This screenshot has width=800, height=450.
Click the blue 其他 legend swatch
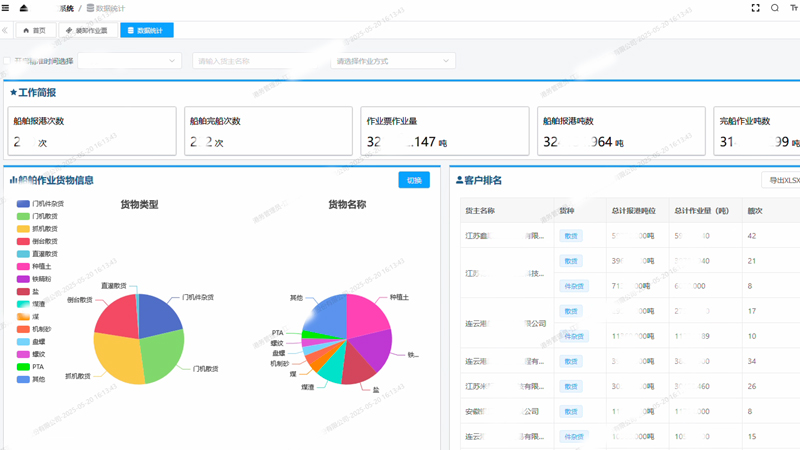tap(23, 379)
